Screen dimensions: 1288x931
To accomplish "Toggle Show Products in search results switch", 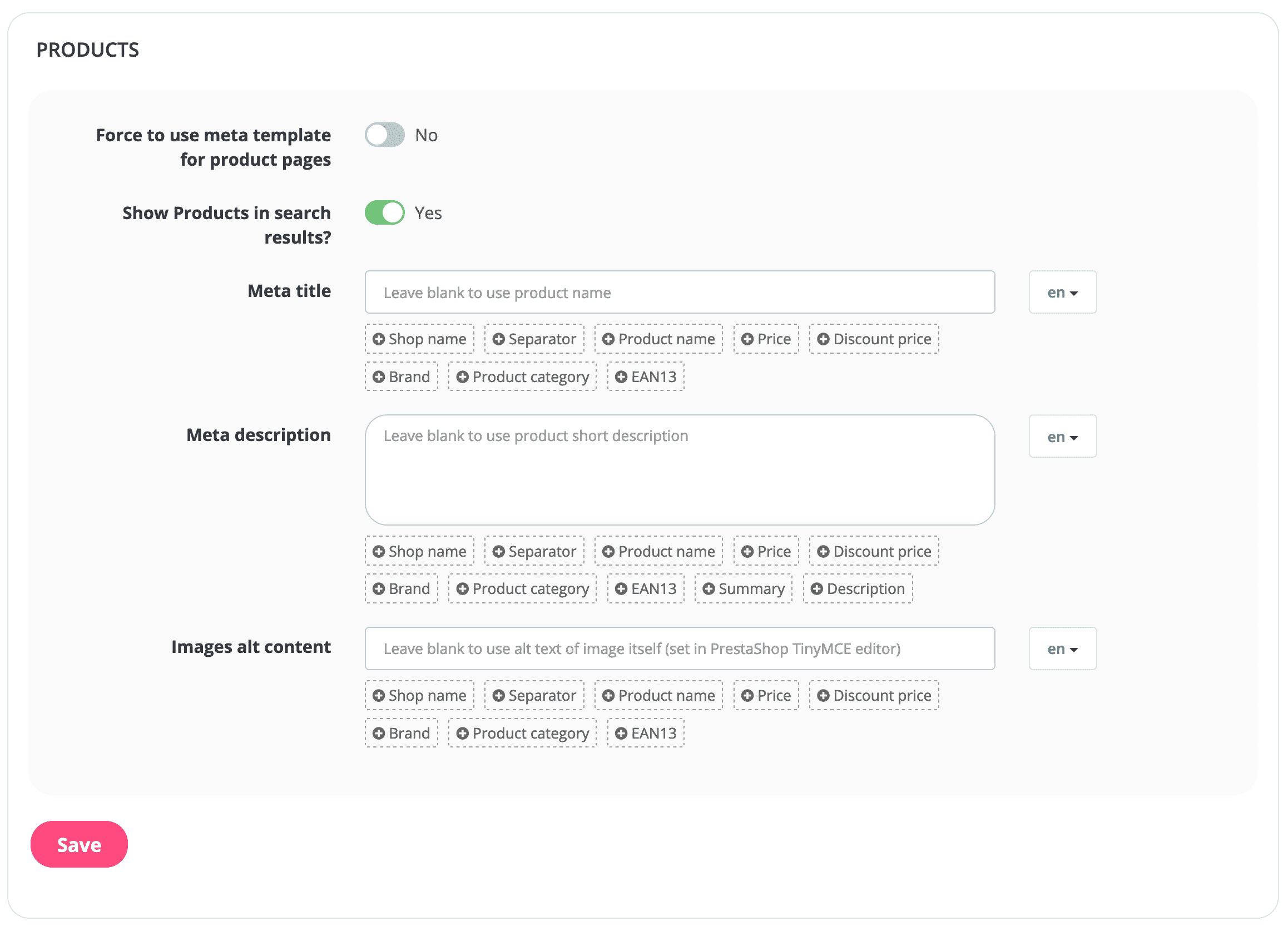I will tap(384, 212).
